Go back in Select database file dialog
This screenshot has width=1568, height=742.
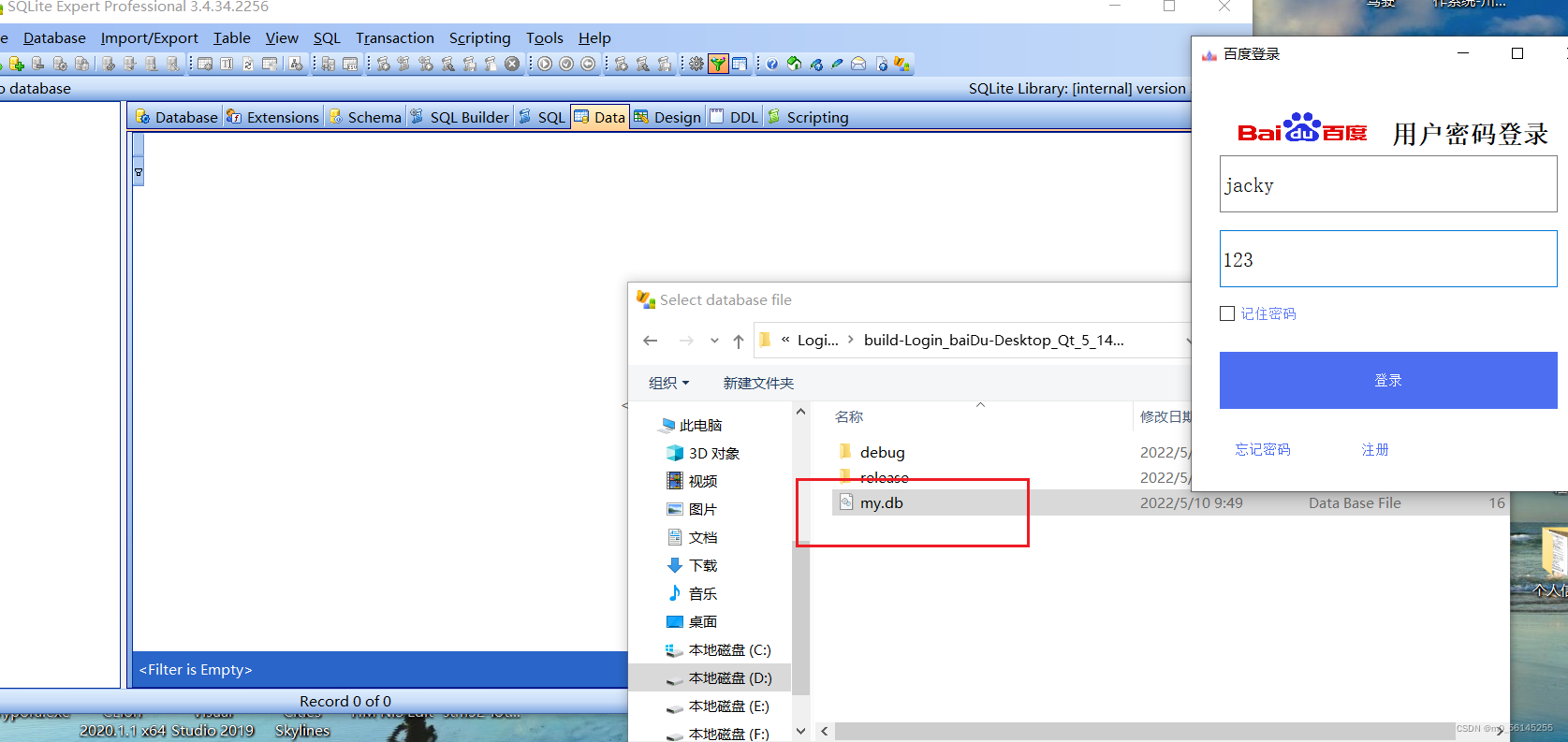[651, 341]
